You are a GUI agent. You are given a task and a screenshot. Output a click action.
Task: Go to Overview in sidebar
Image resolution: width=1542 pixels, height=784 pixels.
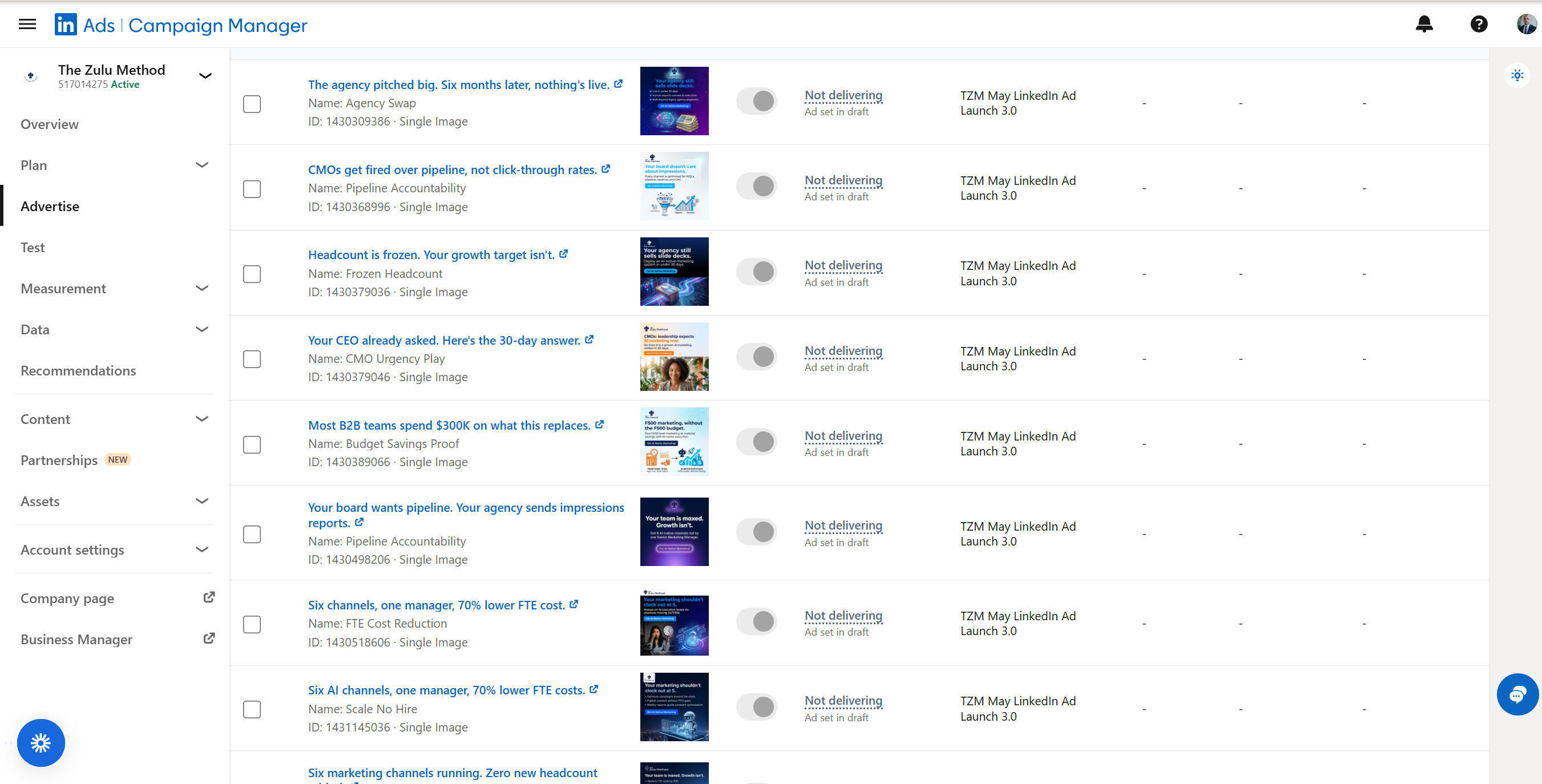point(50,124)
